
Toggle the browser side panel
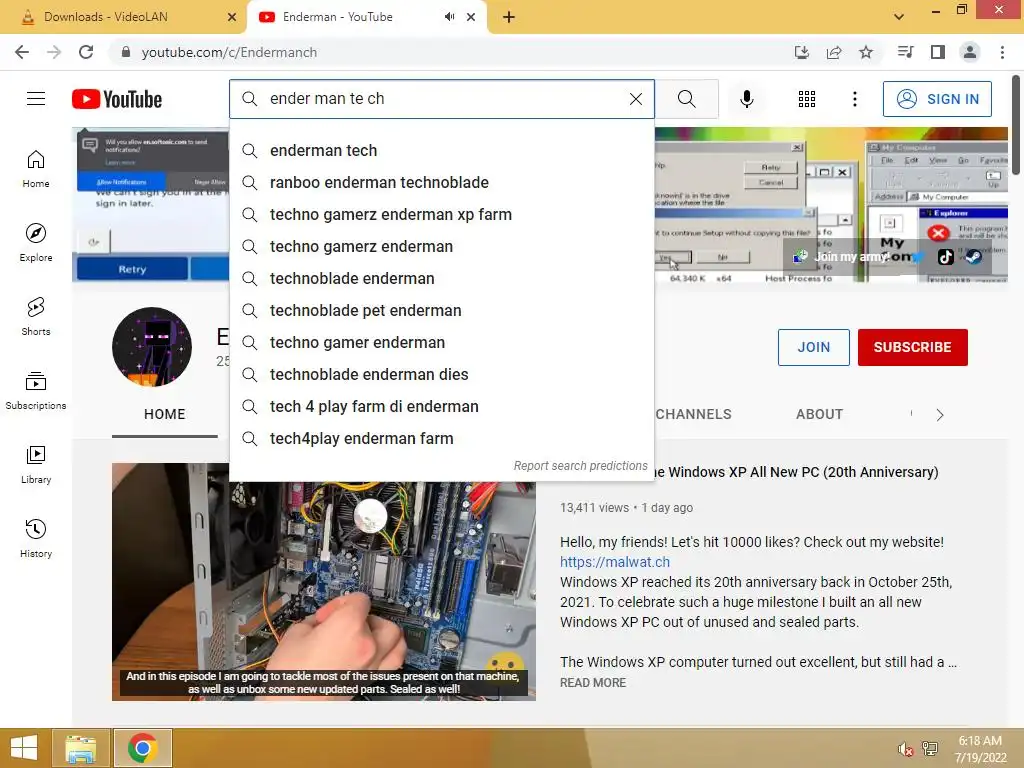coord(938,52)
